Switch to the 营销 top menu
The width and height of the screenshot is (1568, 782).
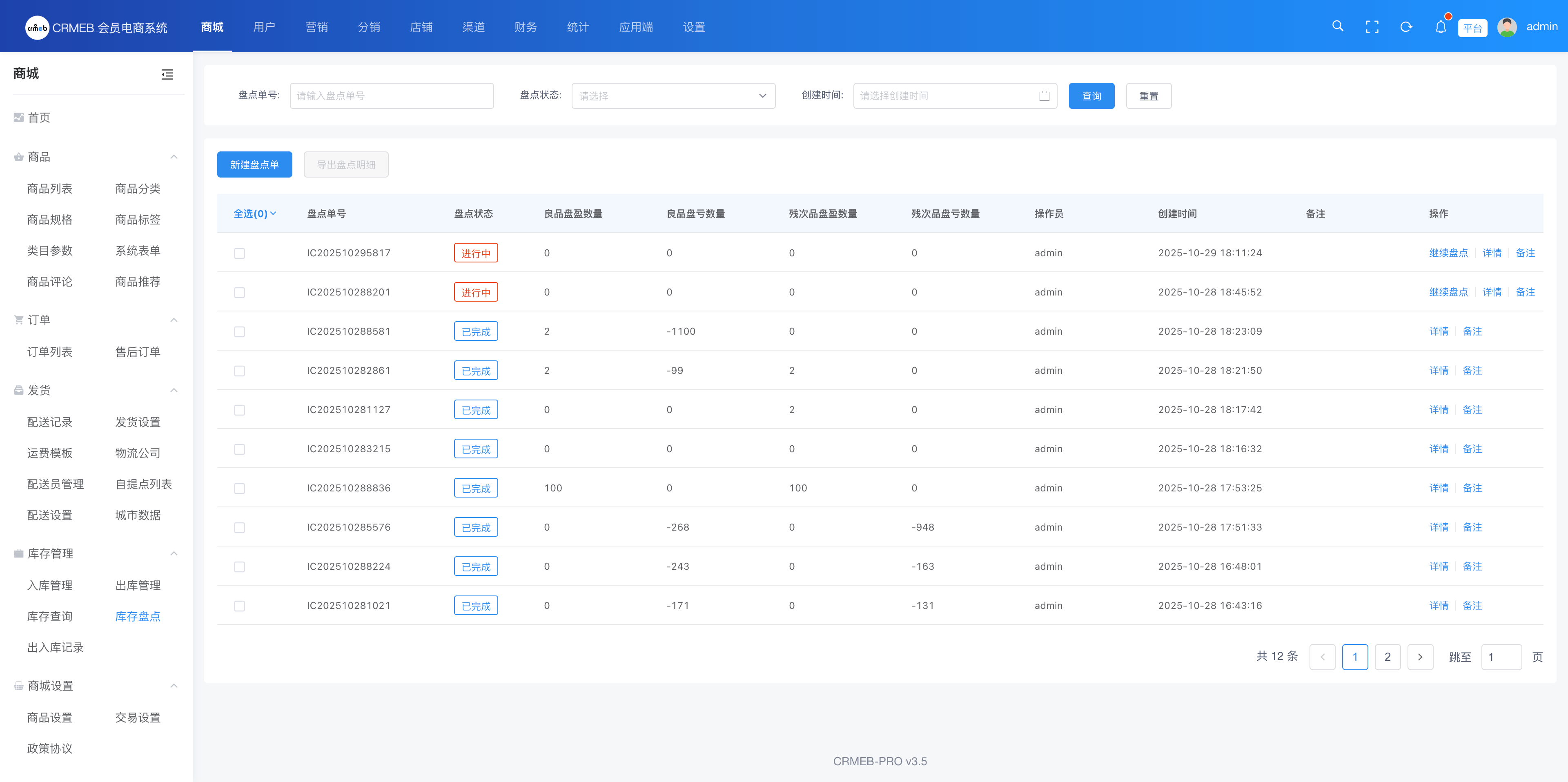[x=316, y=27]
